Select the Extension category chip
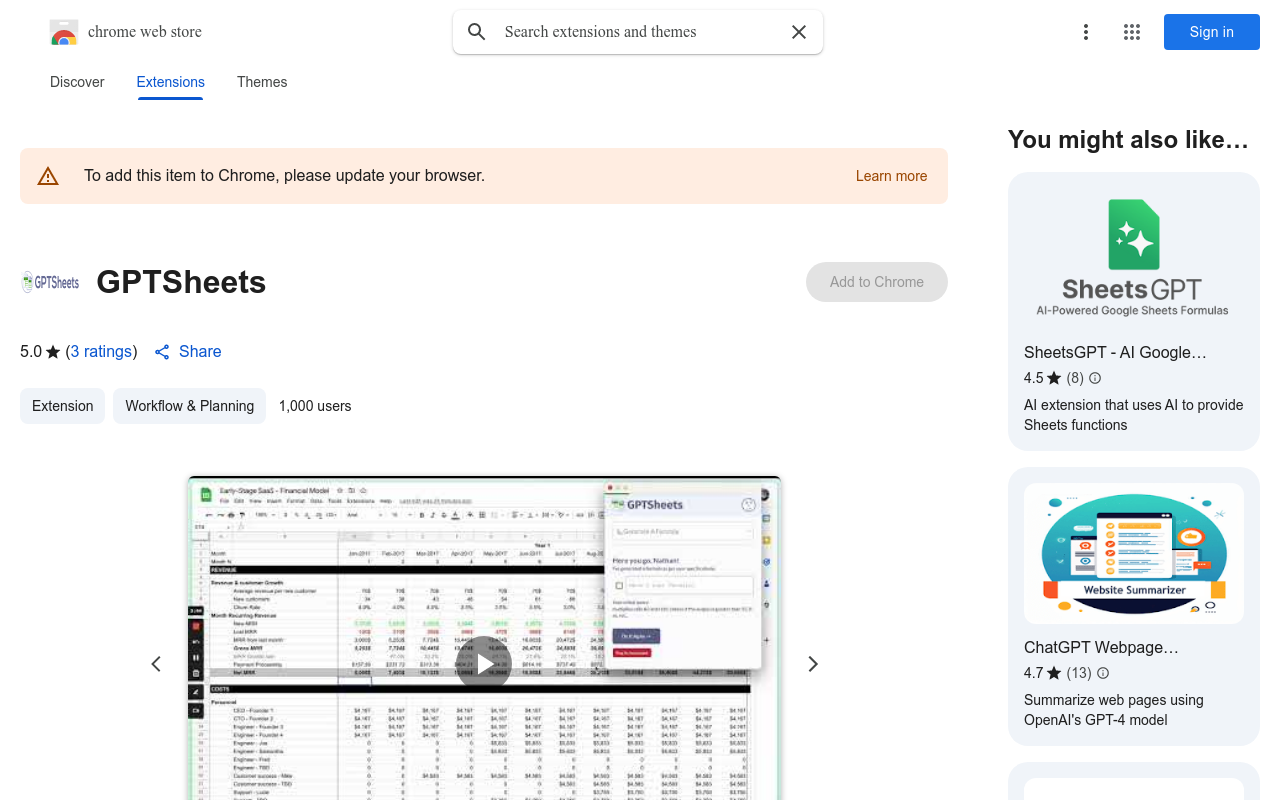The width and height of the screenshot is (1280, 800). [x=62, y=406]
